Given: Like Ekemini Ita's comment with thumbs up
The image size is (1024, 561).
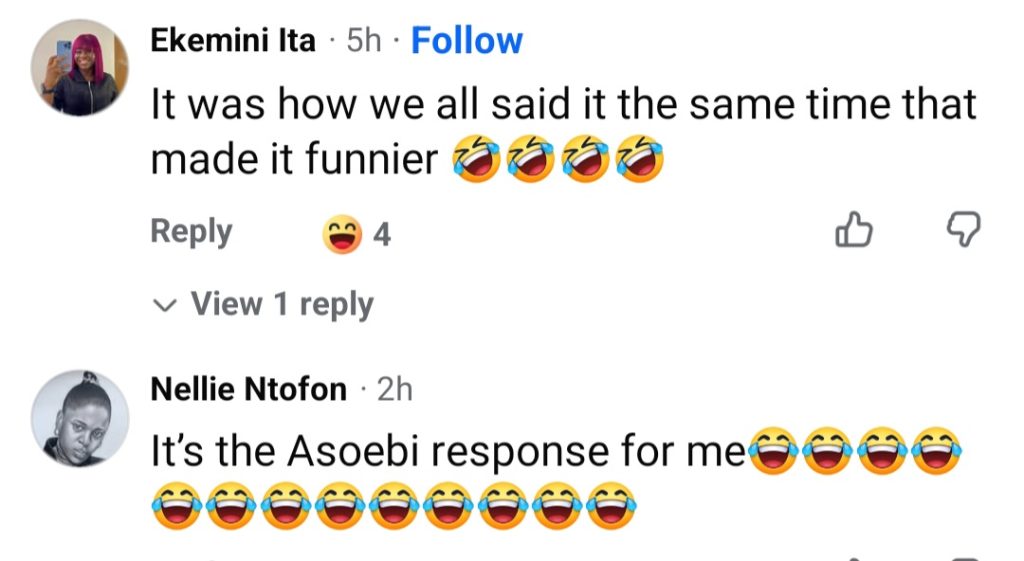Looking at the screenshot, I should click(x=854, y=229).
